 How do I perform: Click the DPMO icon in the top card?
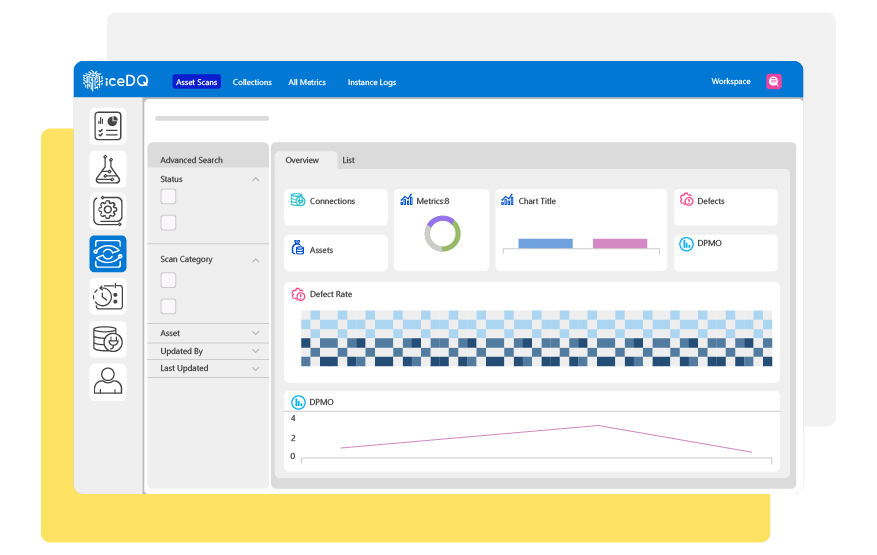(686, 244)
